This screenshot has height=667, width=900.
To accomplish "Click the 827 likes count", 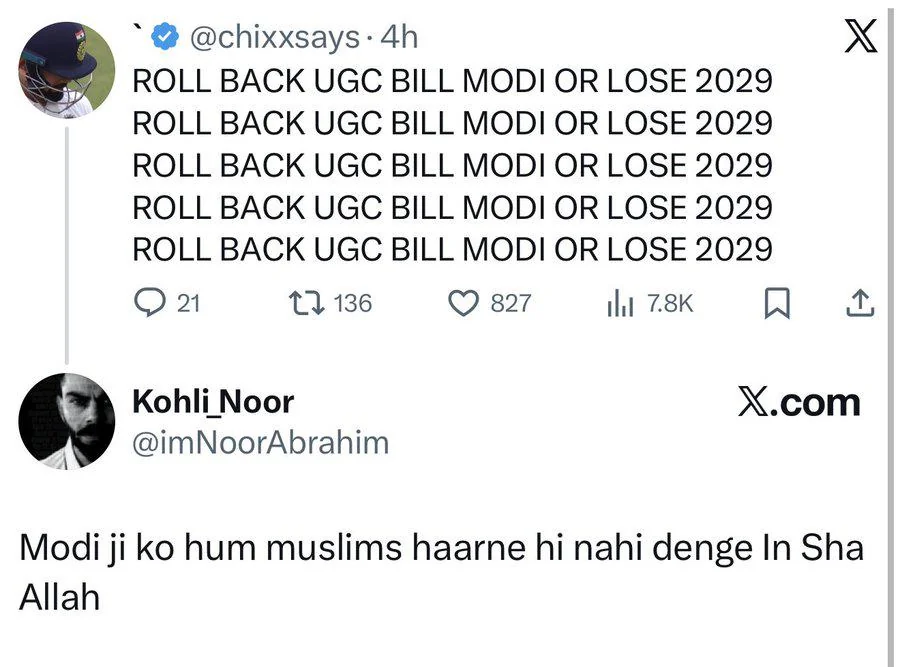I will pyautogui.click(x=511, y=302).
